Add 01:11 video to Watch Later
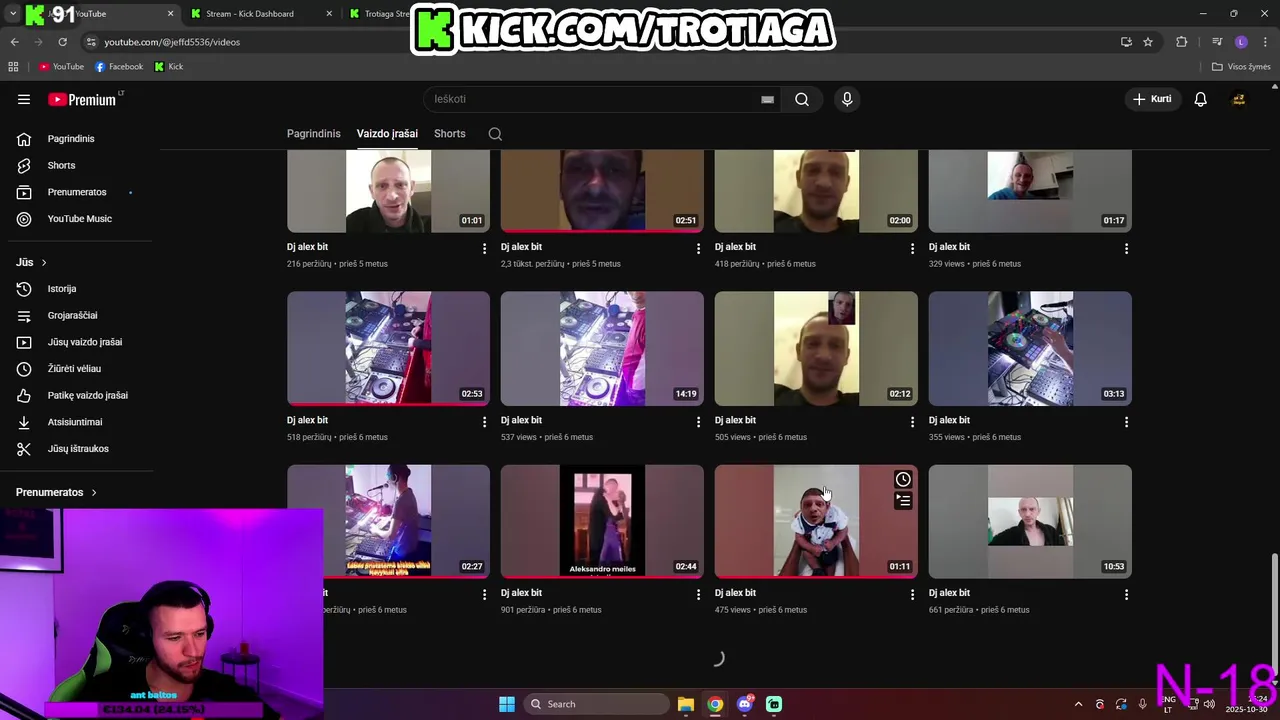 point(903,479)
